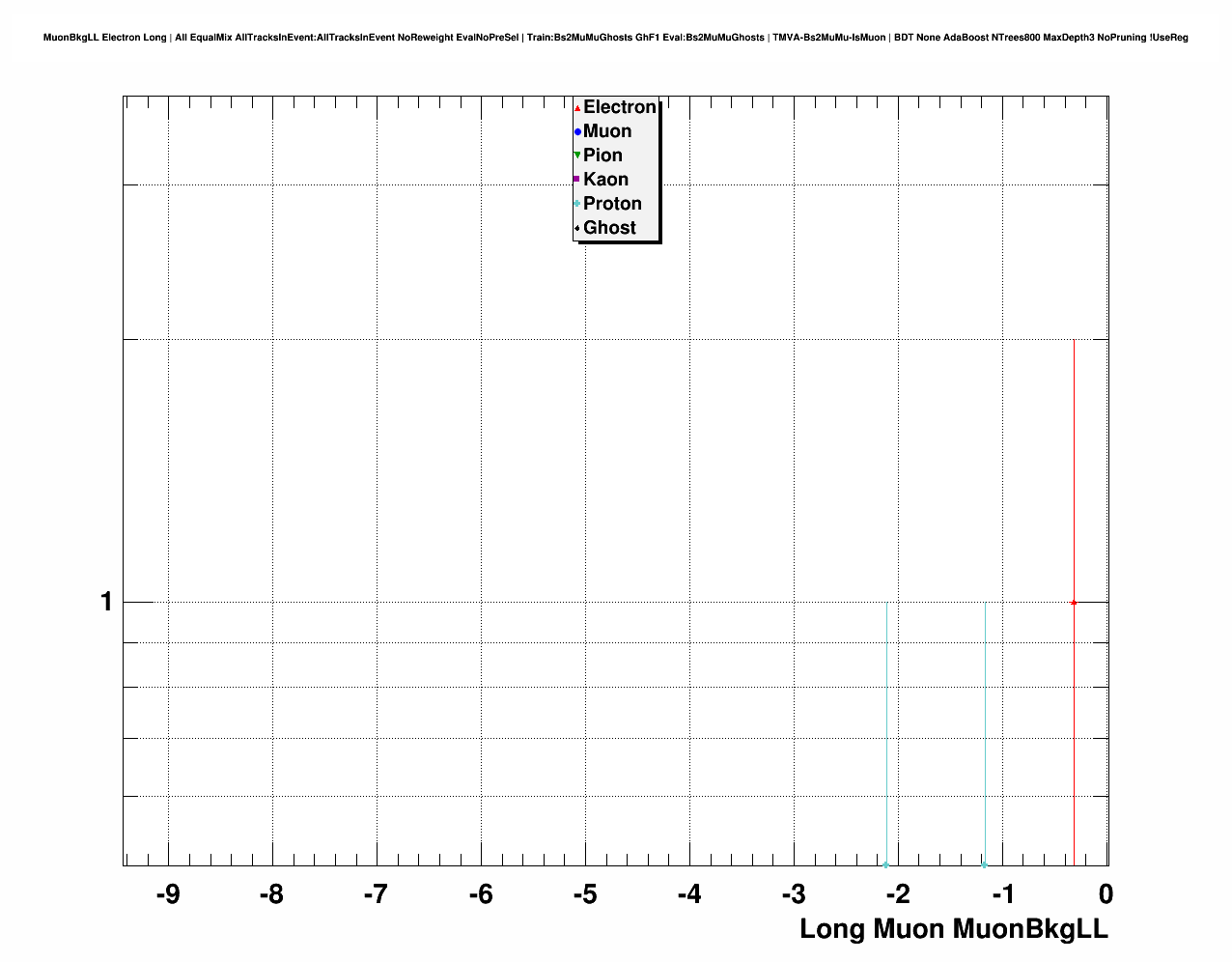Viewport: 1232px width, 962px height.
Task: Click x-axis tick label -8
Action: pos(271,895)
